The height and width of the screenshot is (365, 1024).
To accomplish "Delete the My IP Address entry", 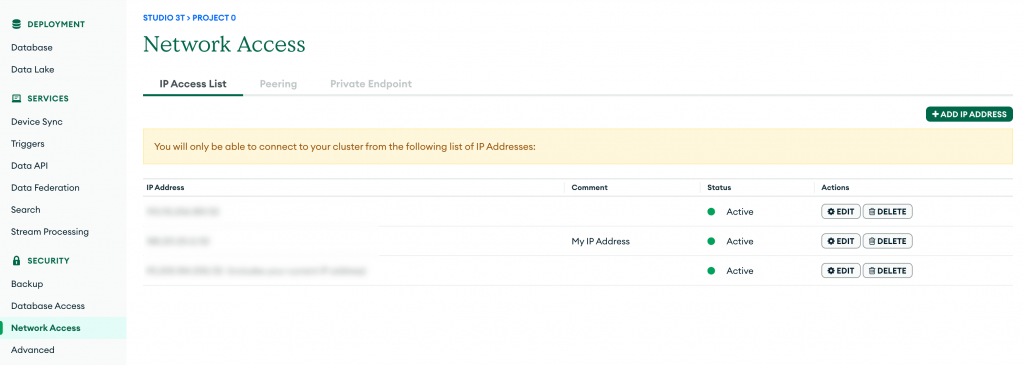I will [888, 241].
